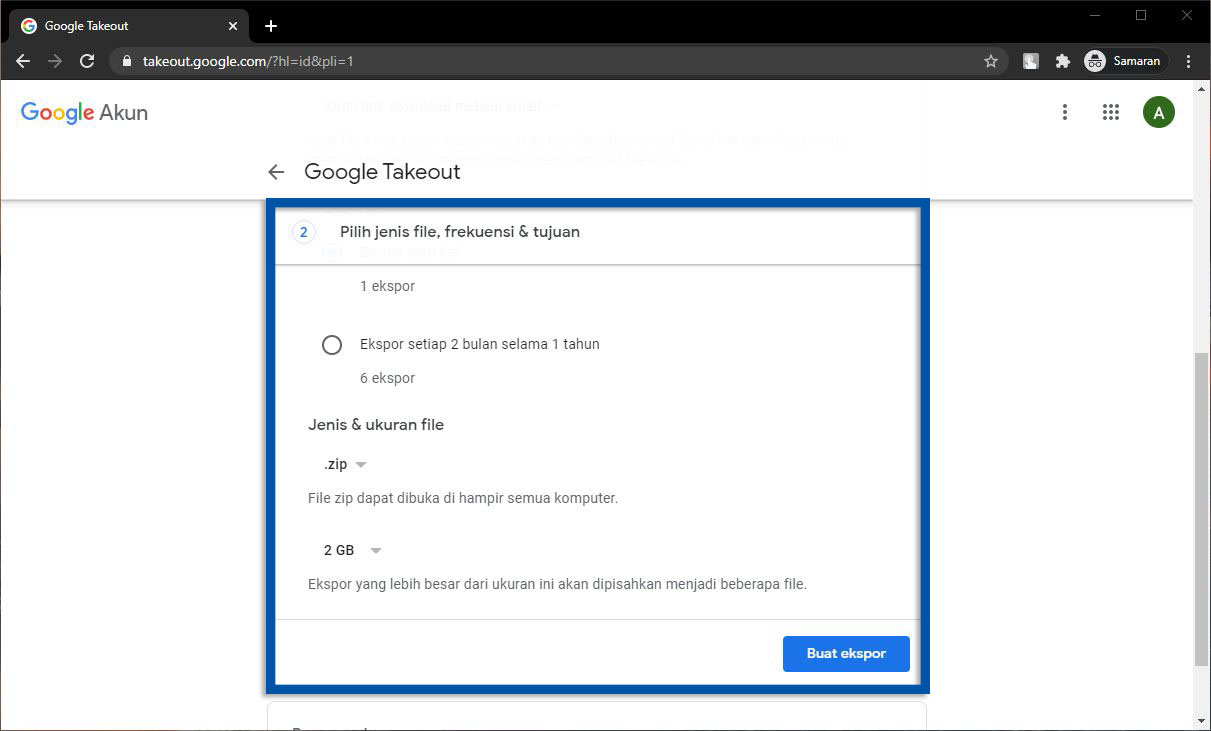Viewport: 1211px width, 731px height.
Task: Click the green account avatar 'A'
Action: click(x=1158, y=112)
